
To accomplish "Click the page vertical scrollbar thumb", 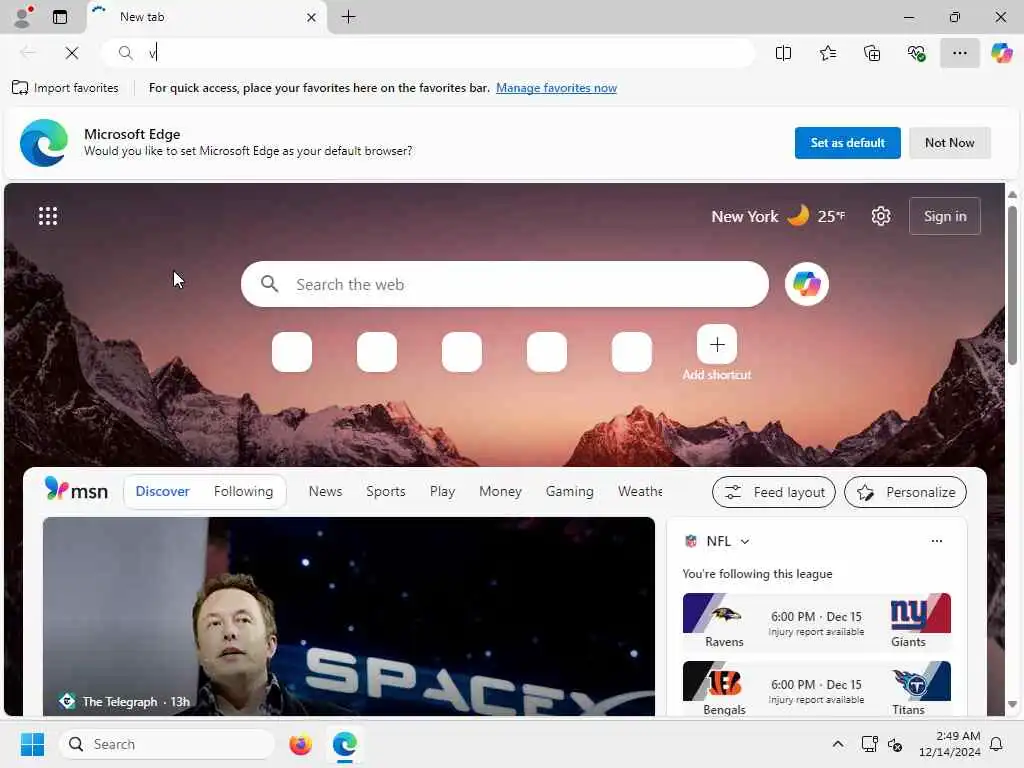I will coord(1012,285).
